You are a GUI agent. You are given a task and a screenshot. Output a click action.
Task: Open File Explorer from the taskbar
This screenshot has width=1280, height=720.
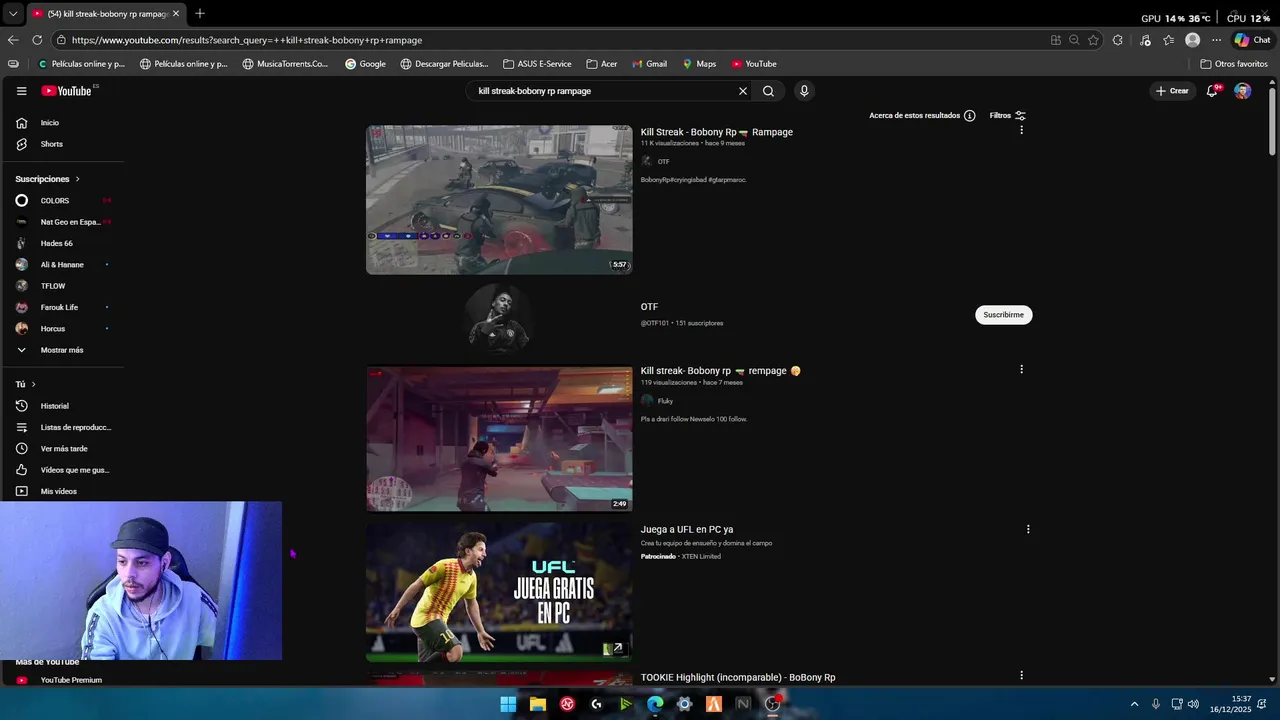[537, 704]
